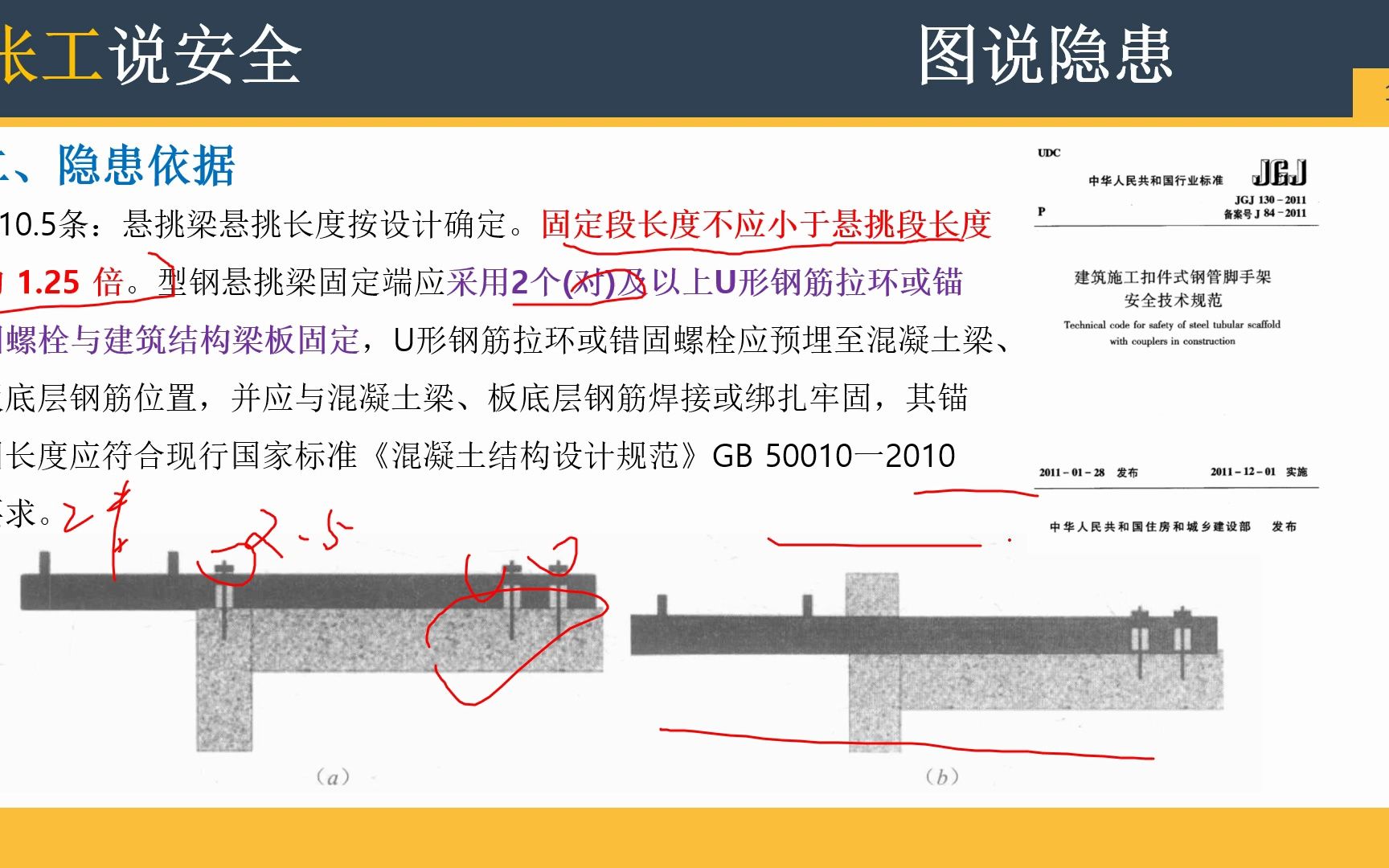Click the red phrase '固定段长度不应小于悬挑段长度'
The width and height of the screenshot is (1389, 868).
[766, 224]
